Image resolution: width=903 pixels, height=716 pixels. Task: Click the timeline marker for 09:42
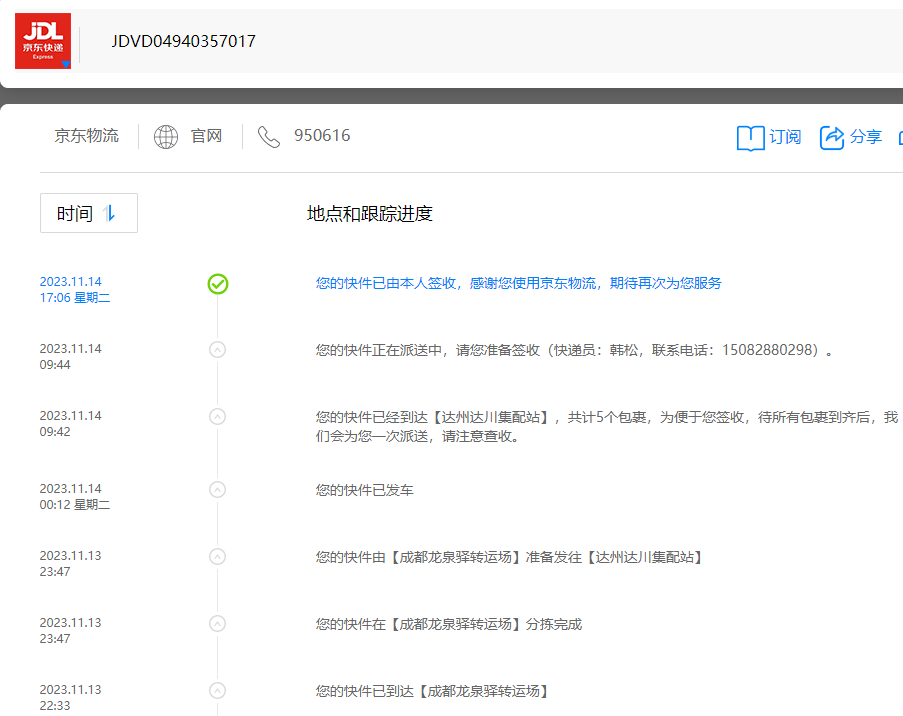[x=217, y=416]
